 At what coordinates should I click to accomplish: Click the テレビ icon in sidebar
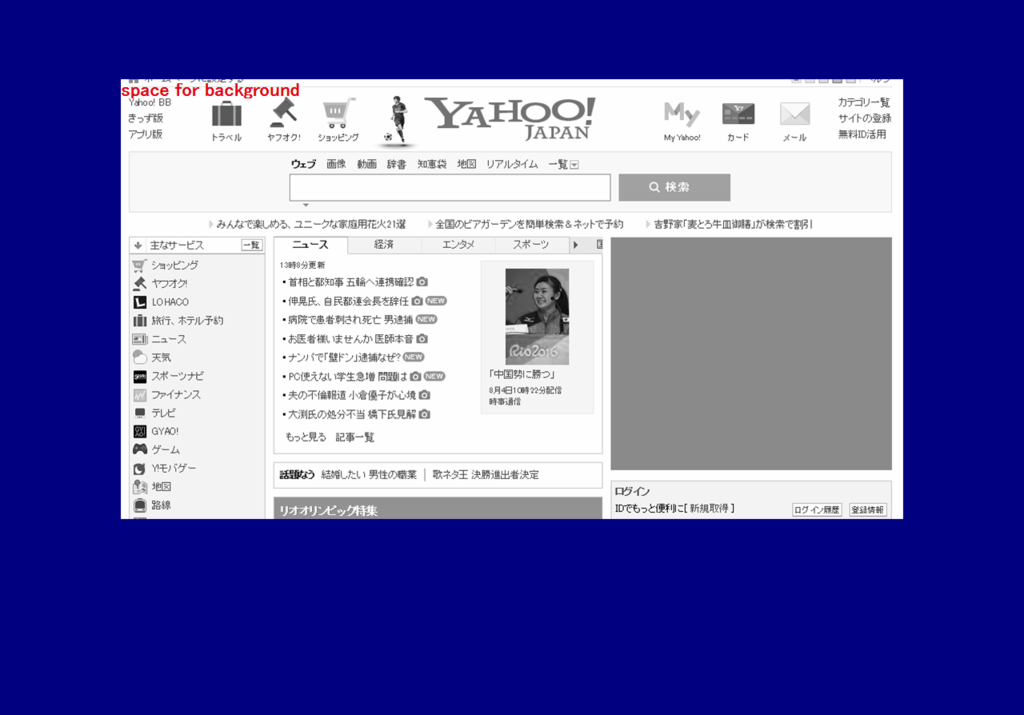(140, 413)
